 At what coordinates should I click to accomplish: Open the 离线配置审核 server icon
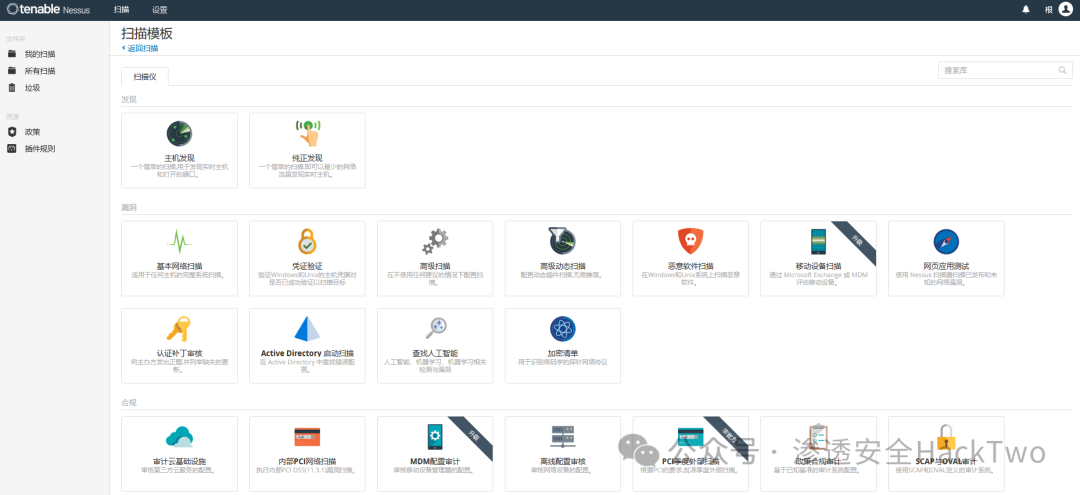point(563,437)
